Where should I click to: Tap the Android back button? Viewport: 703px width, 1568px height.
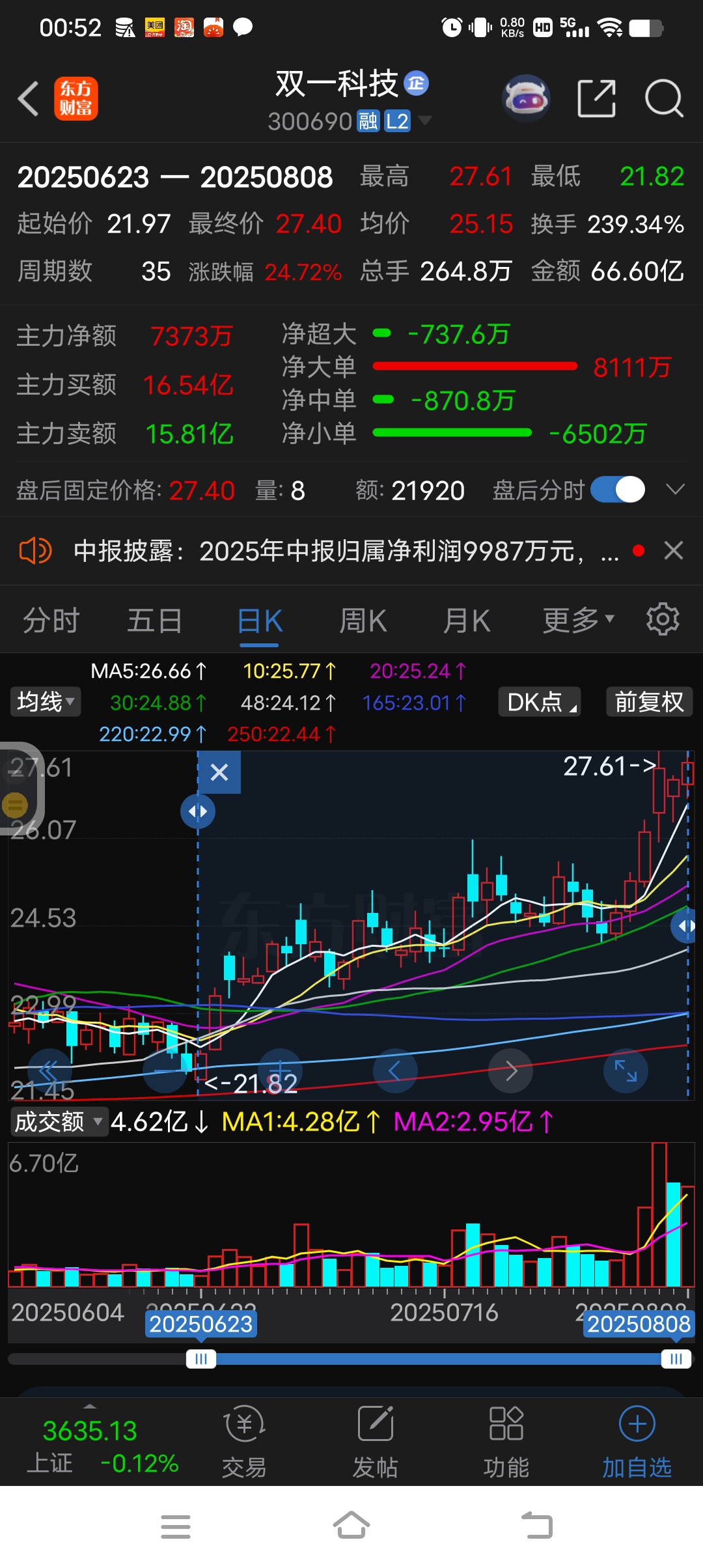[537, 1526]
